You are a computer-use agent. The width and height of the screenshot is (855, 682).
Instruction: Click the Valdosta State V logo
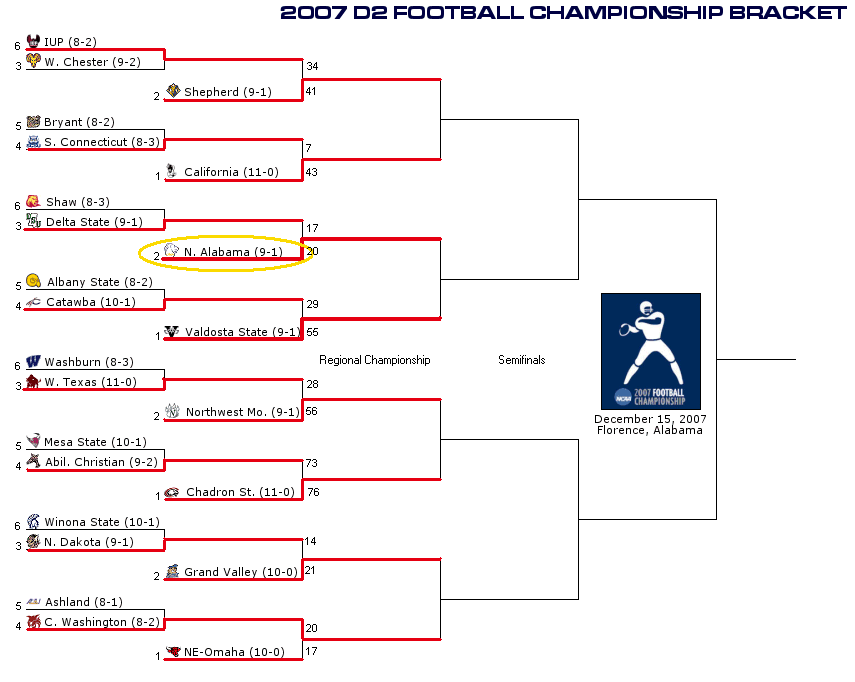click(x=172, y=332)
